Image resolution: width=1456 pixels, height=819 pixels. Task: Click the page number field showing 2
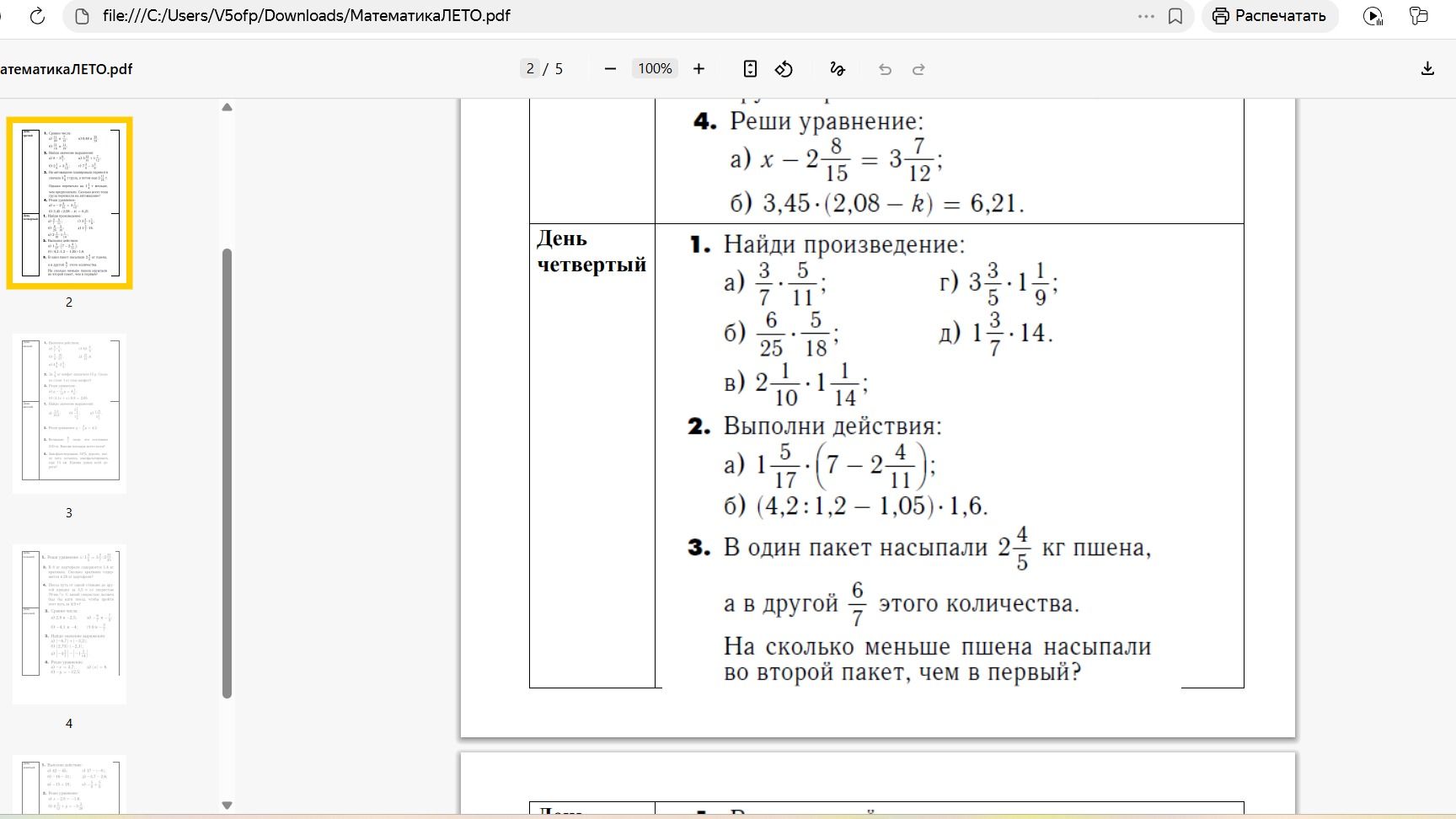coord(530,69)
